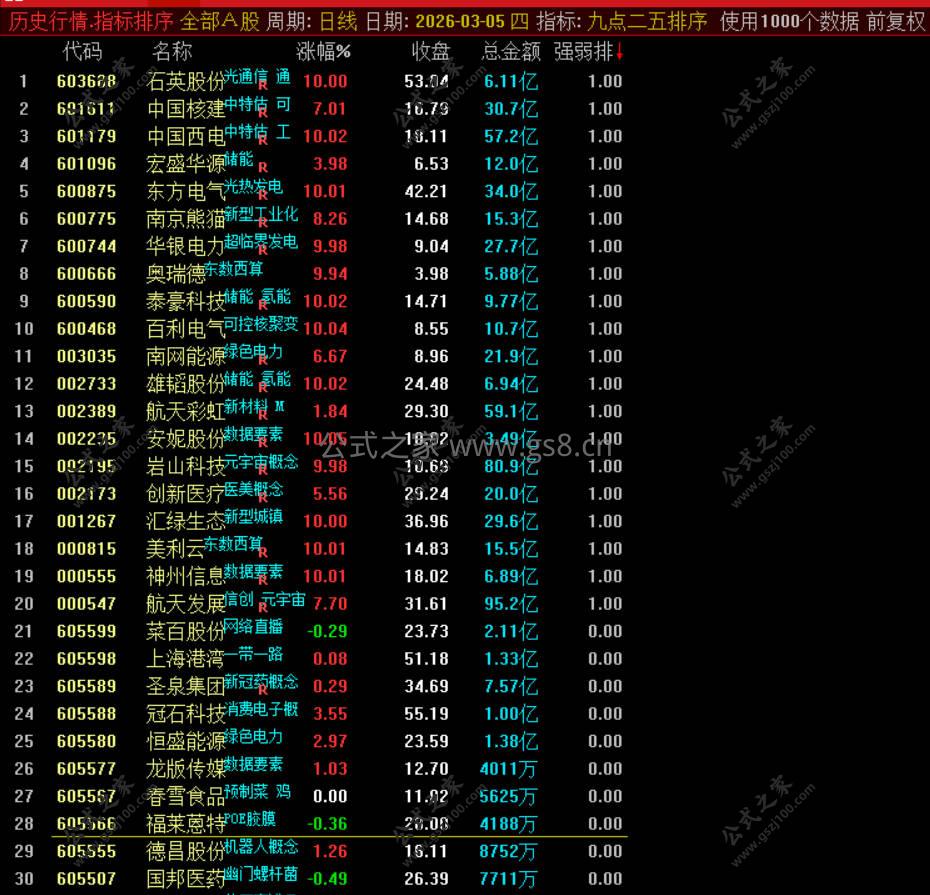Click the 代码 column header
The height and width of the screenshot is (895, 930).
pos(82,52)
